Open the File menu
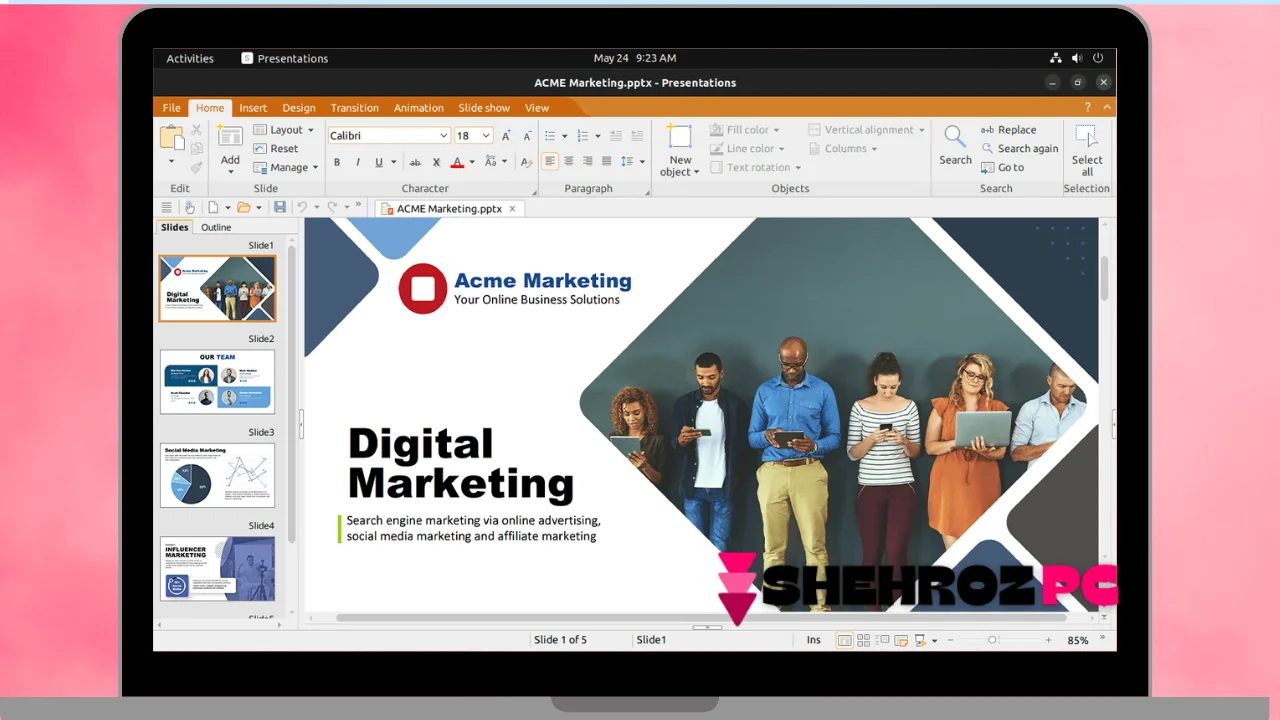The image size is (1280, 720). pos(172,108)
